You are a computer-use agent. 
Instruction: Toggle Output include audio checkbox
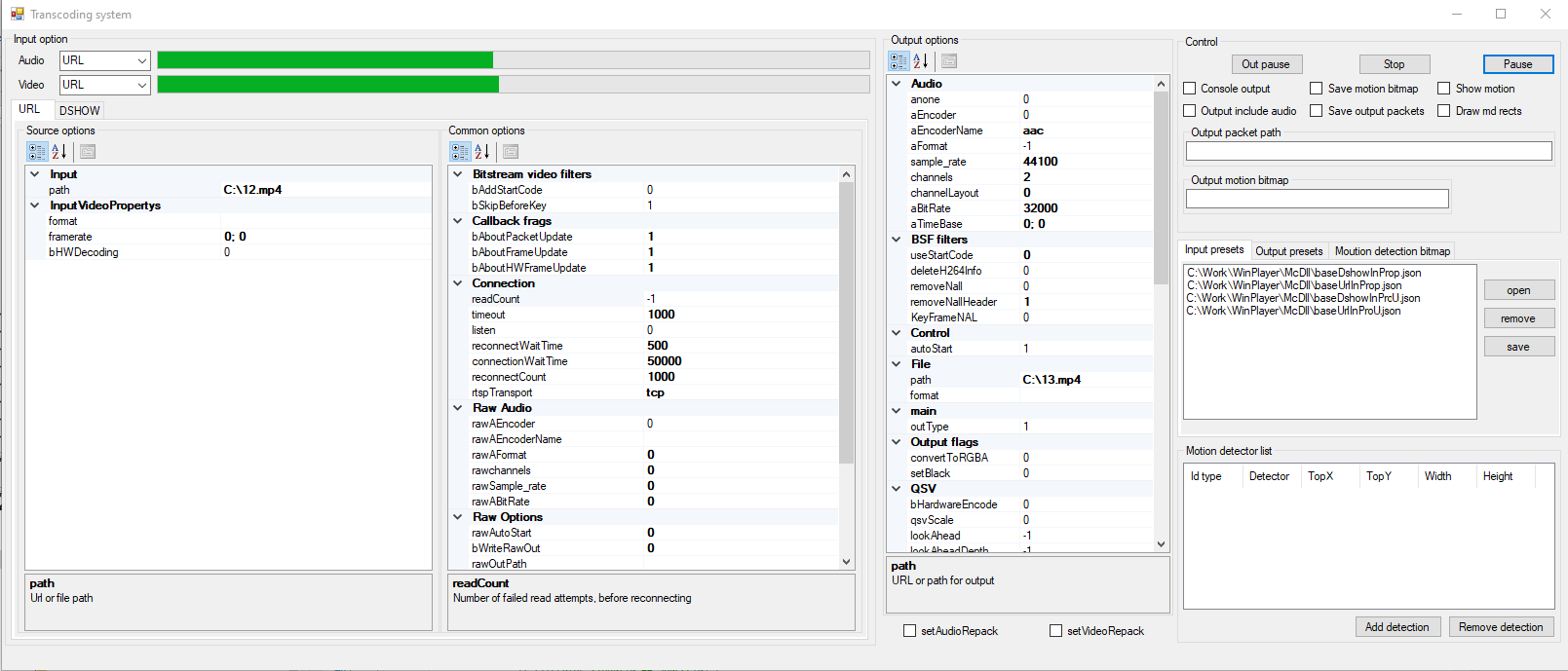tap(1190, 111)
